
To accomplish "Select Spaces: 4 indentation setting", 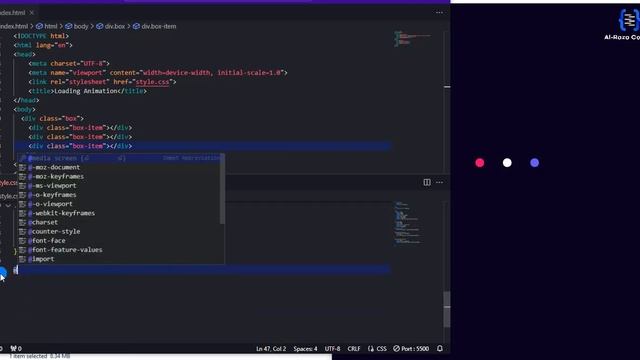I will click(305, 349).
